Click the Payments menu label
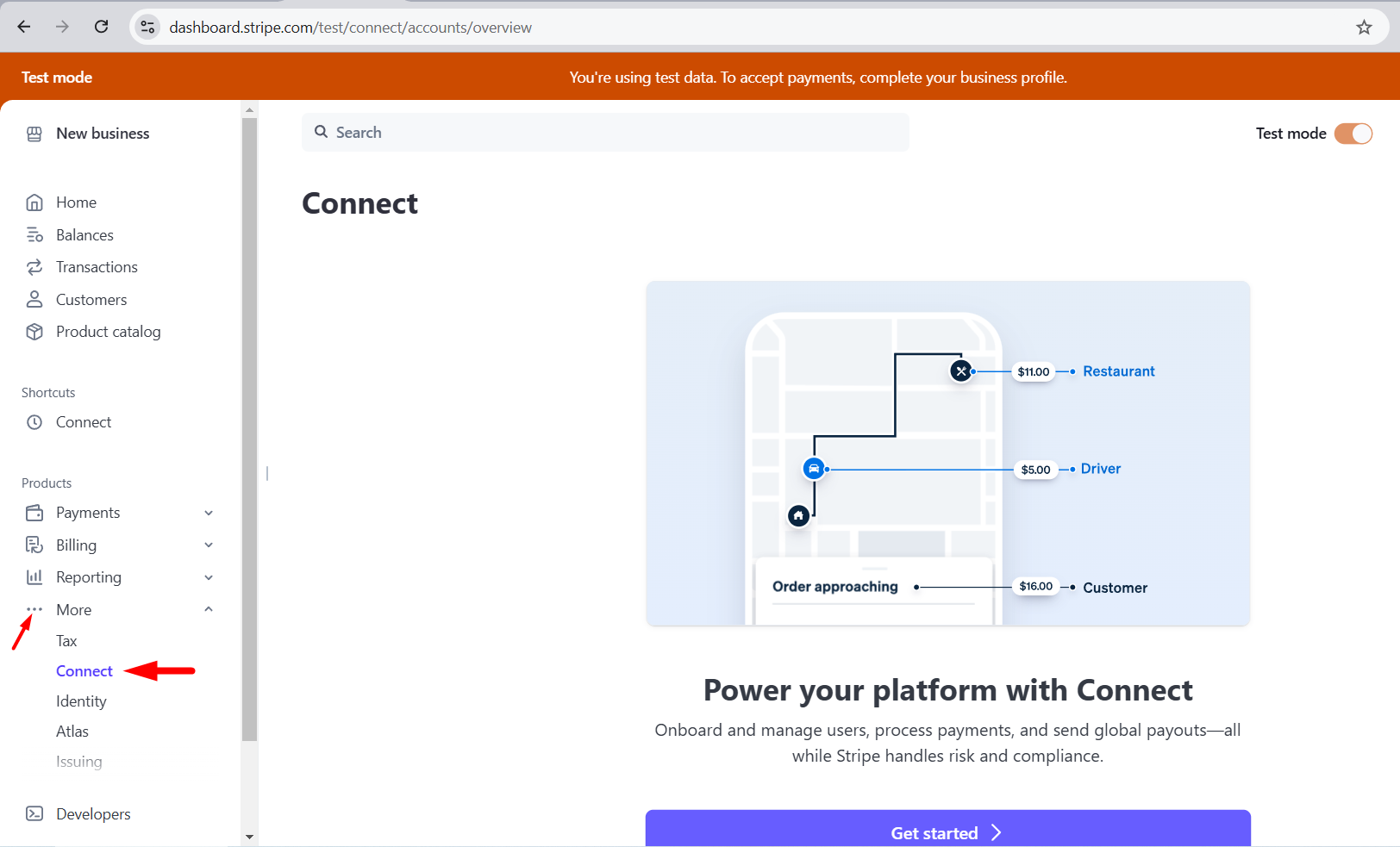 tap(88, 513)
